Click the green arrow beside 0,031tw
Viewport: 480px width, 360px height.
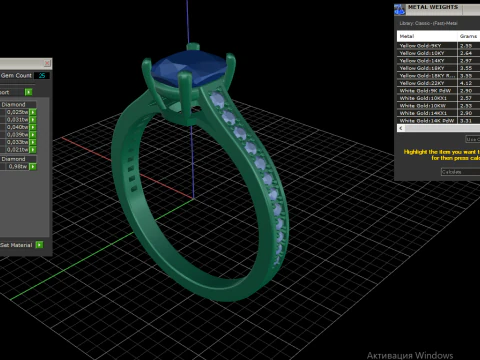click(33, 120)
